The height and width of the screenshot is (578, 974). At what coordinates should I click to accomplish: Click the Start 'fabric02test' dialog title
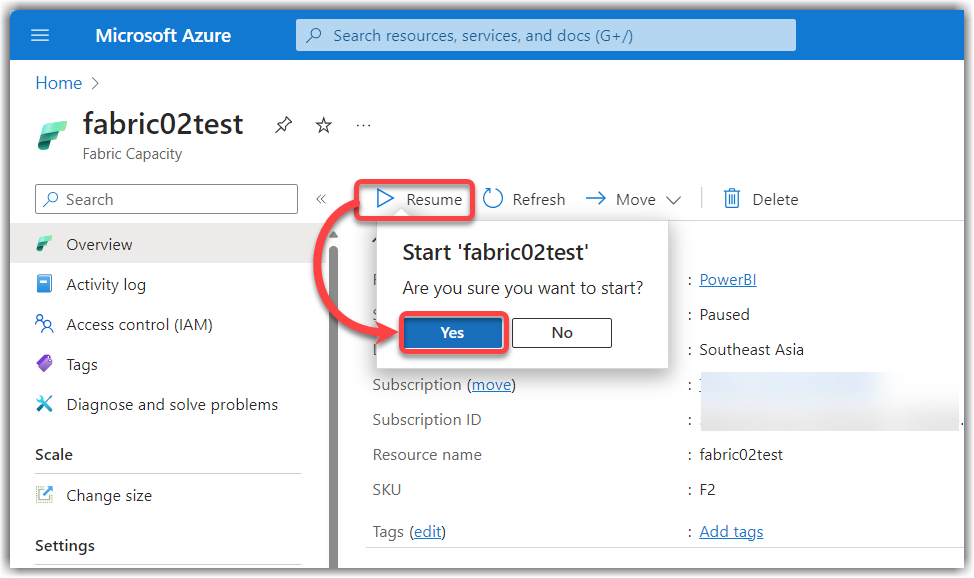click(x=495, y=252)
